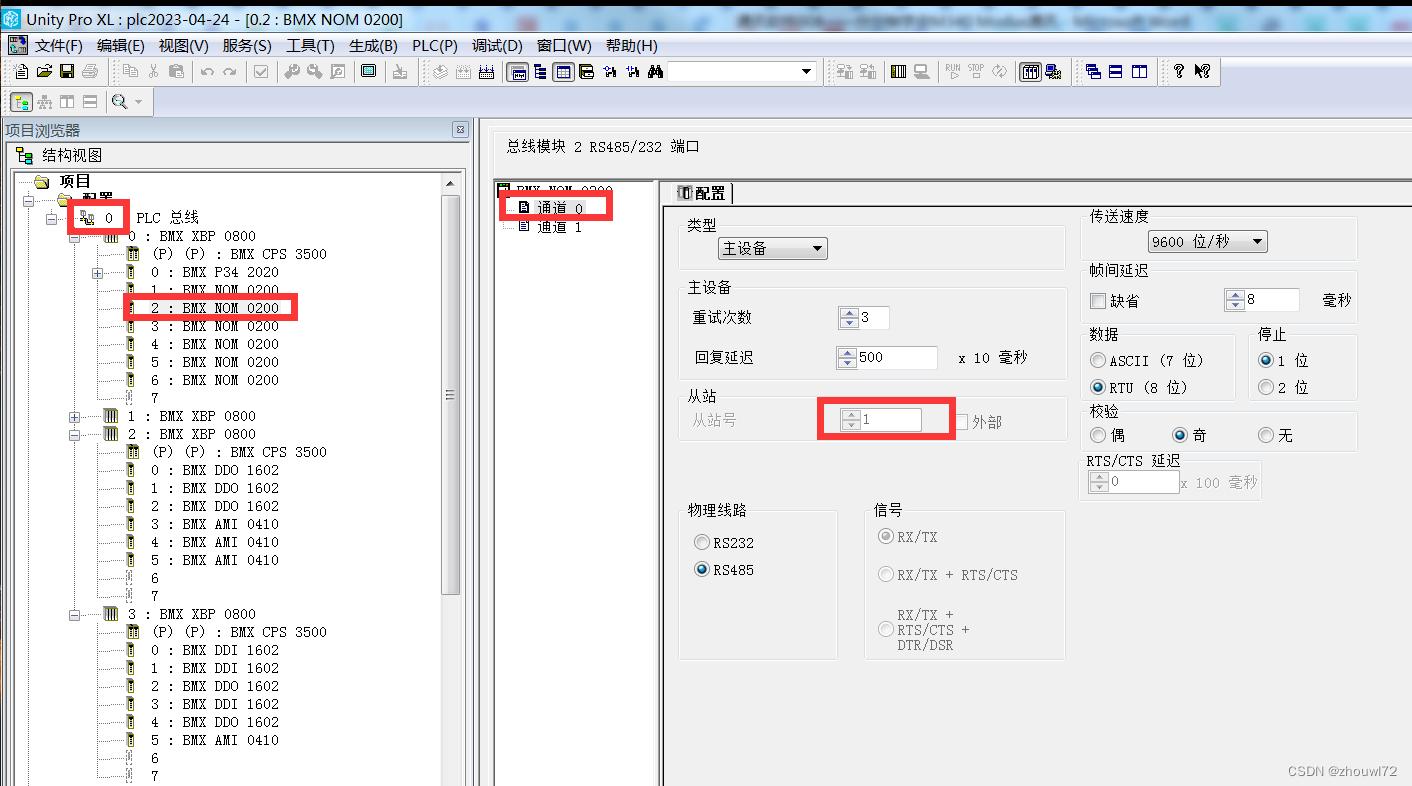Print the project using the printer icon
Screen dimensions: 1412x786
point(89,71)
